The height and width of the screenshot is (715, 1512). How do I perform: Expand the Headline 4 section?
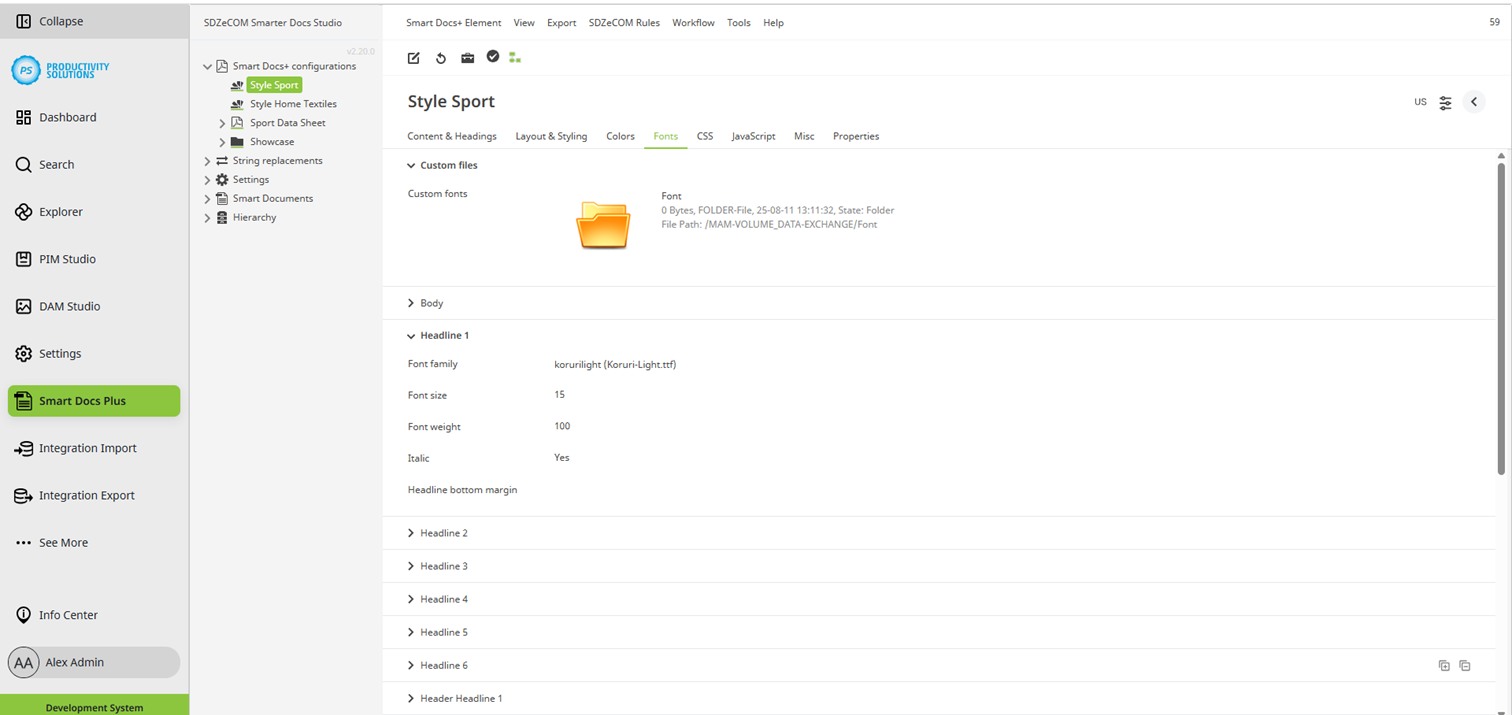411,600
